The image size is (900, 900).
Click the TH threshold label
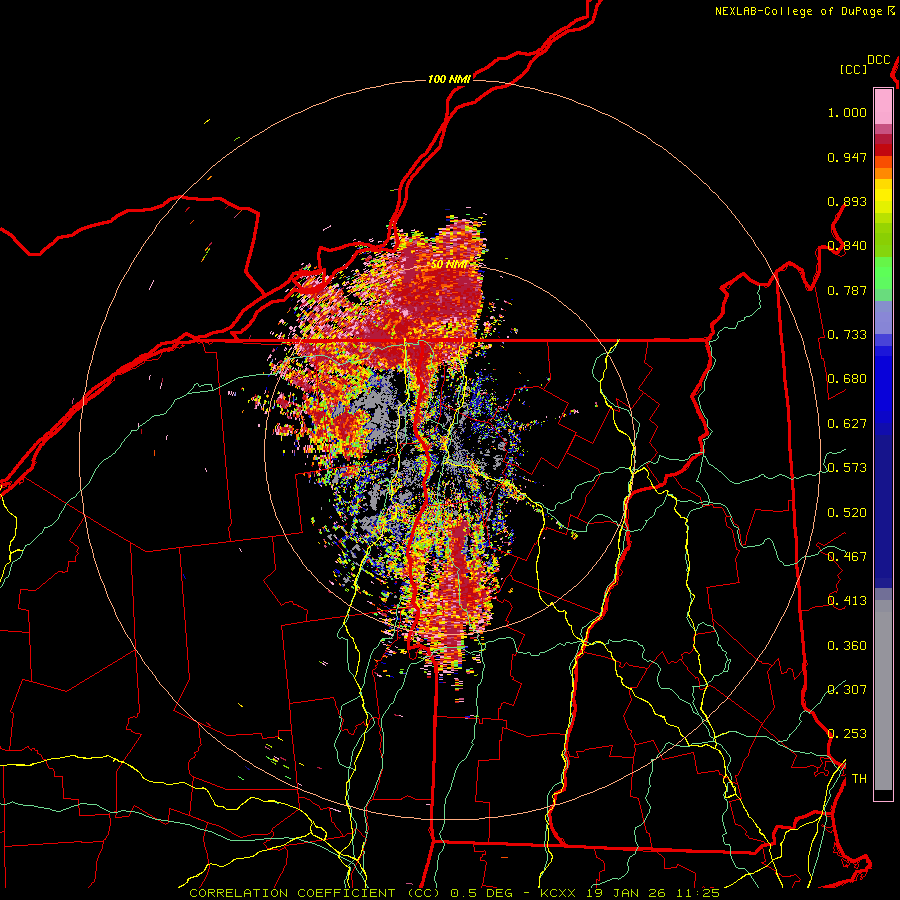click(859, 779)
